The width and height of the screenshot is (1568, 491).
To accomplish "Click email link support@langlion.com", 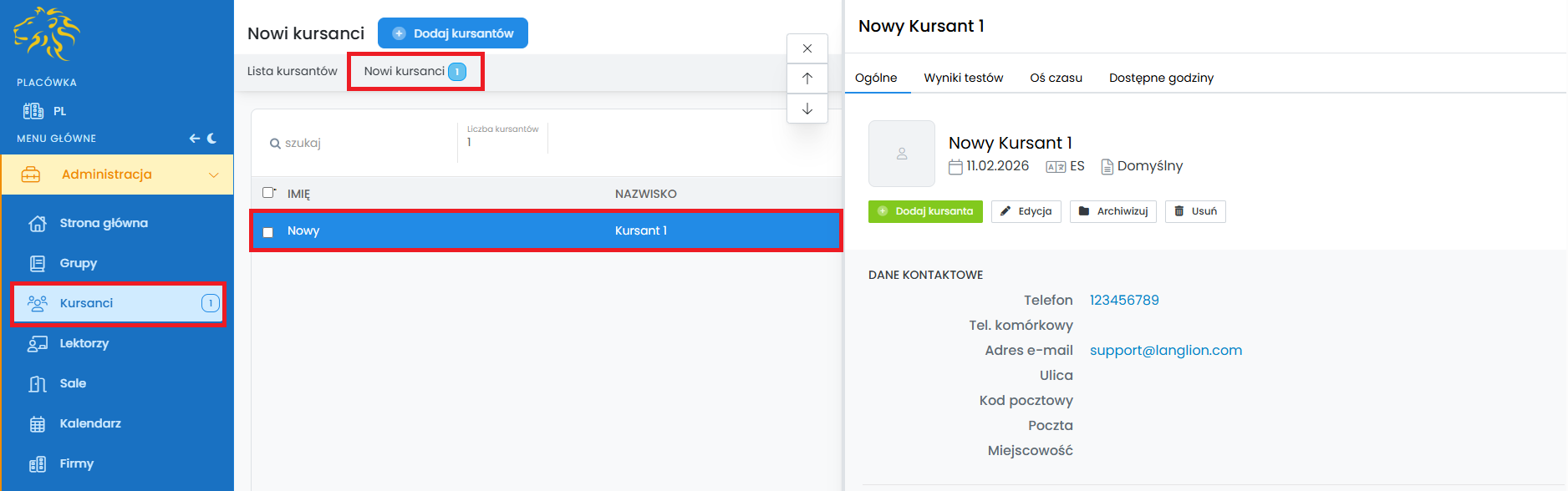I will (x=1165, y=350).
